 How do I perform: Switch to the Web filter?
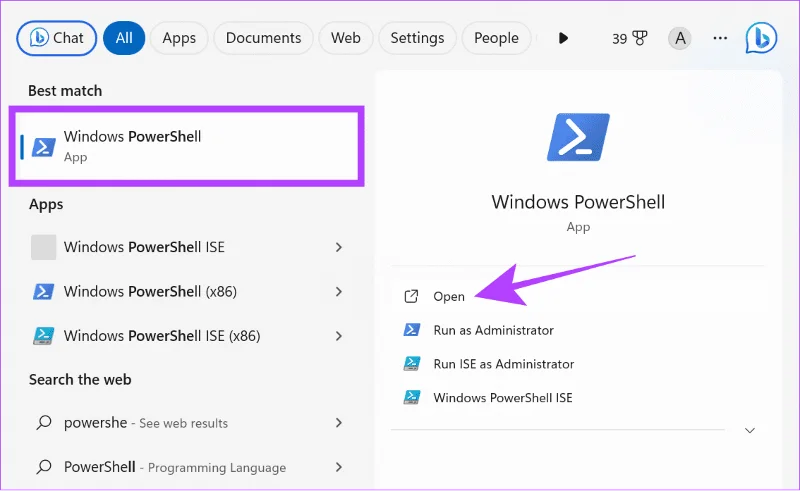[345, 38]
